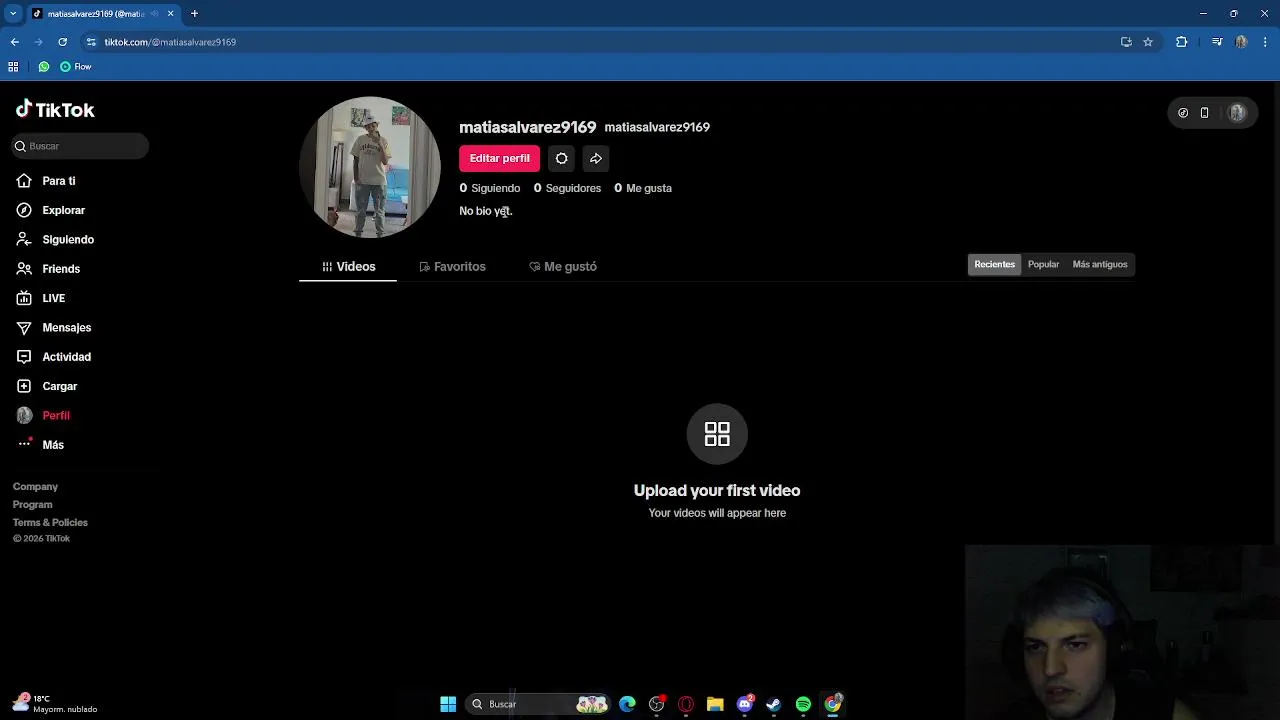Open the Actividad notifications

point(54,357)
